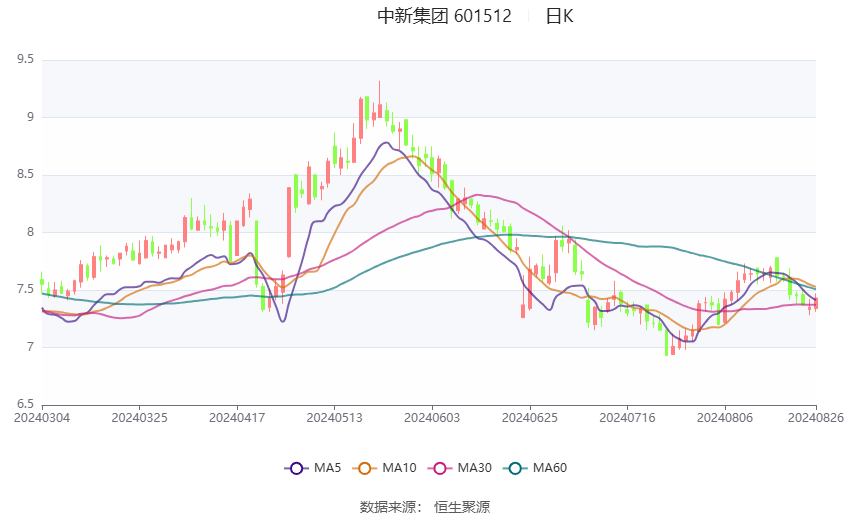Click y-axis value 7.5

pyautogui.click(x=25, y=289)
